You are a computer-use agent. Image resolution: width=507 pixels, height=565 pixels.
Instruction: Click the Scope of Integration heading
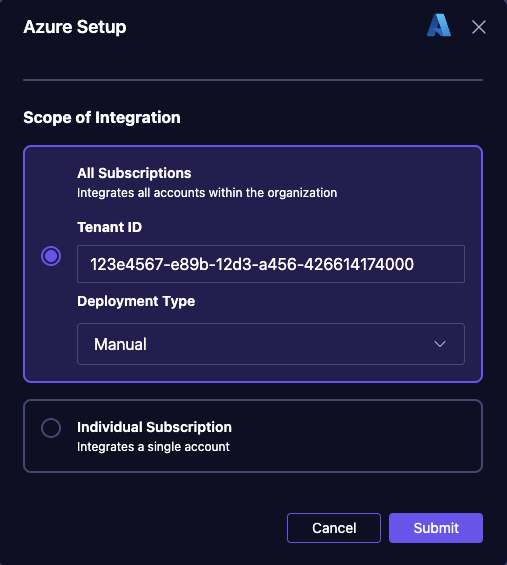102,117
